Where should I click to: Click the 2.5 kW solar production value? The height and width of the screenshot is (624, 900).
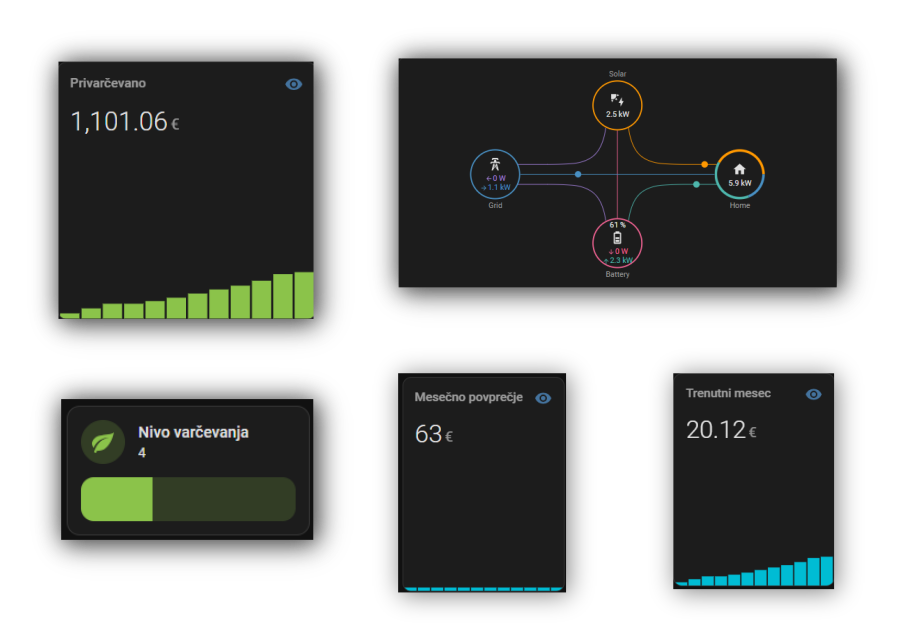pyautogui.click(x=617, y=113)
